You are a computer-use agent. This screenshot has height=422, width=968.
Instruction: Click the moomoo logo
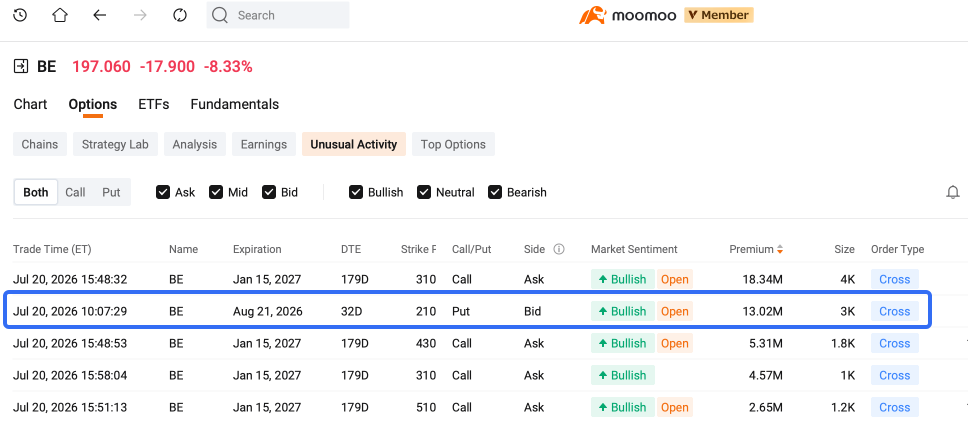tap(628, 15)
